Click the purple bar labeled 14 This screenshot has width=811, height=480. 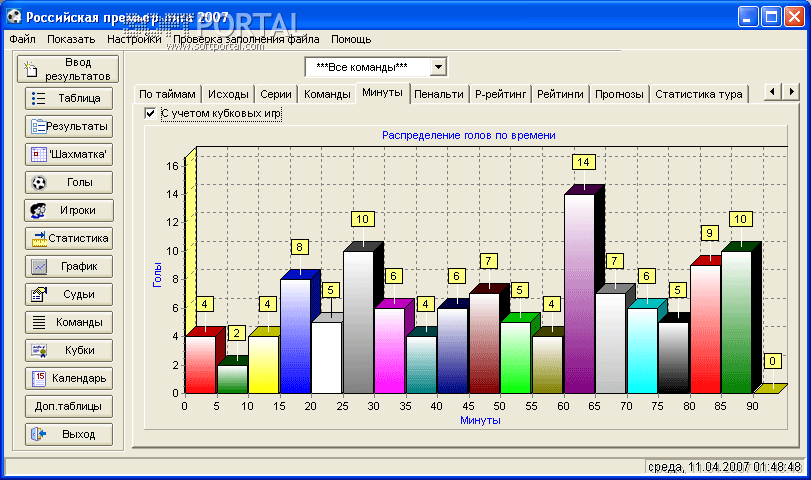pos(580,293)
